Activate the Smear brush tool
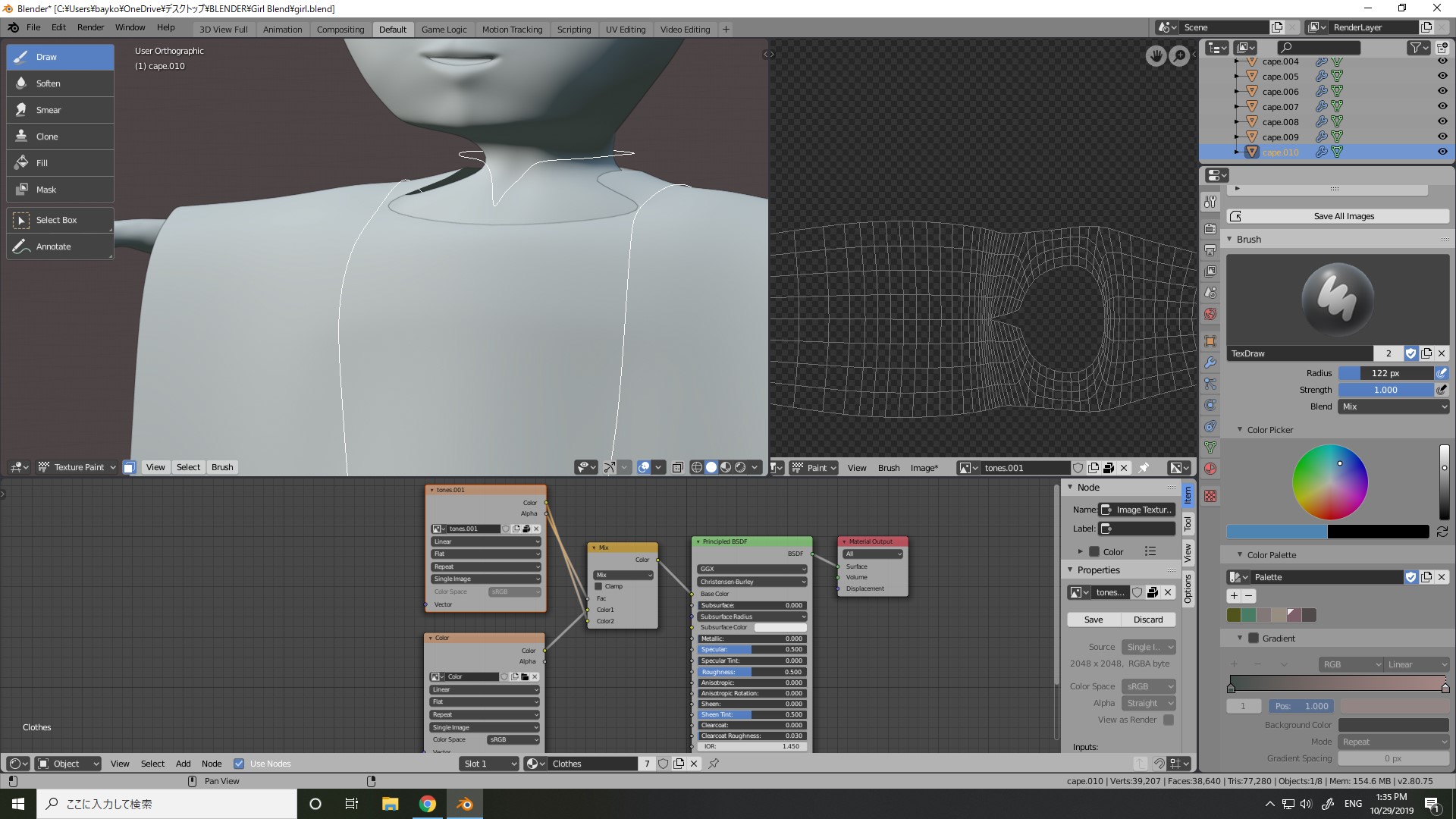This screenshot has height=819, width=1456. pyautogui.click(x=59, y=109)
